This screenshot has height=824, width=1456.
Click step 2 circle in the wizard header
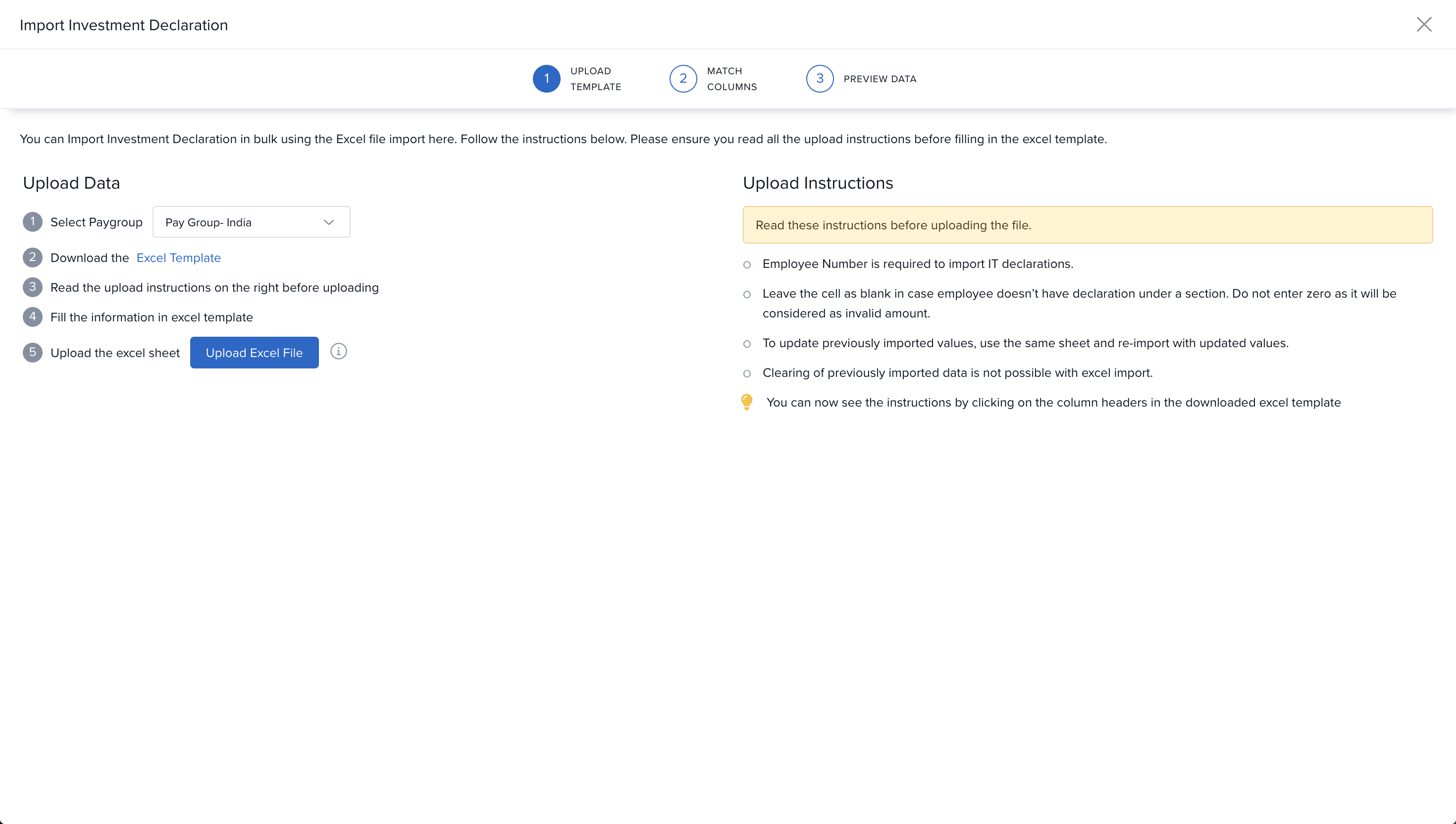(683, 79)
